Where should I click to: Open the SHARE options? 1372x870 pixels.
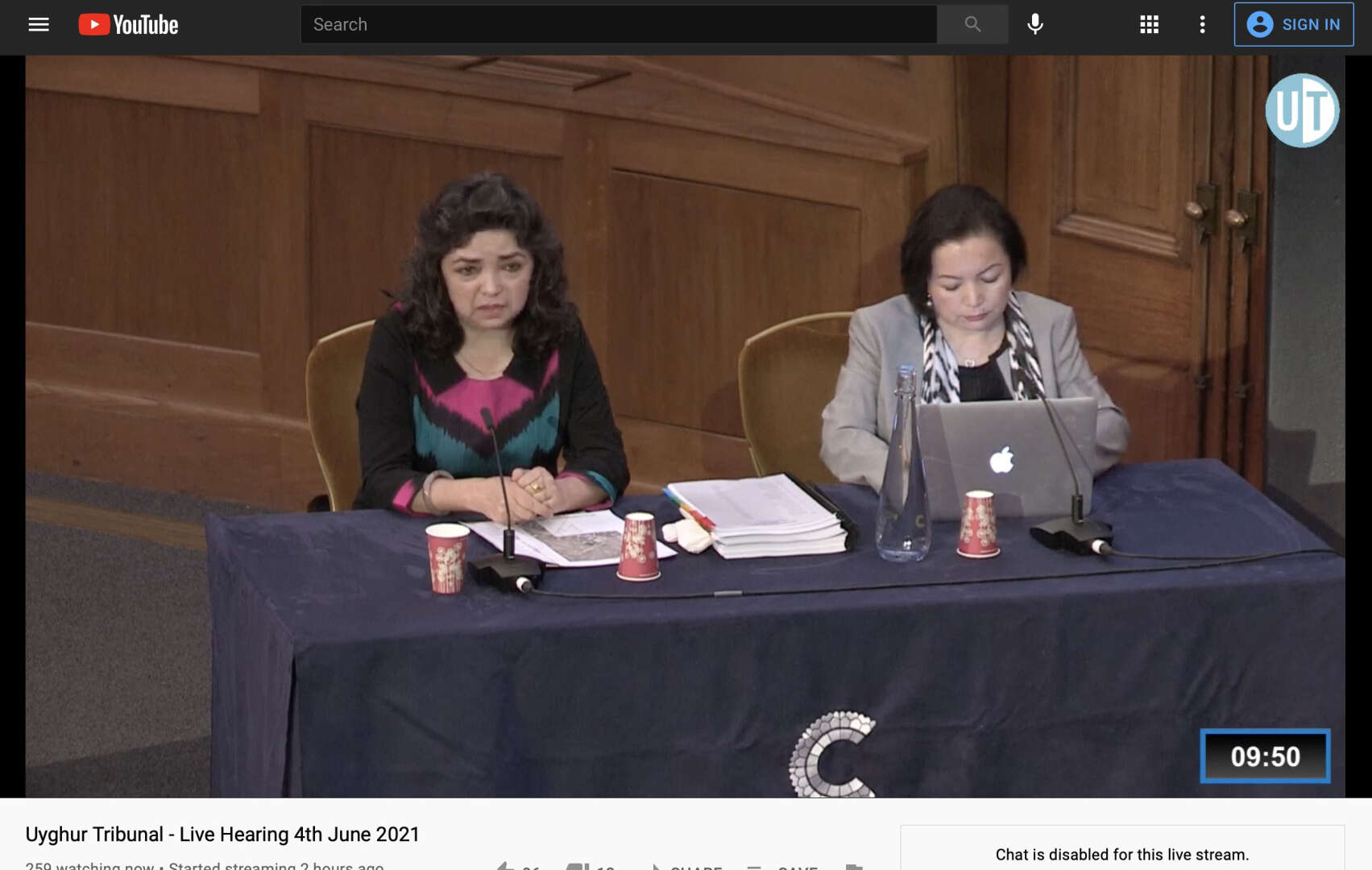(x=686, y=867)
